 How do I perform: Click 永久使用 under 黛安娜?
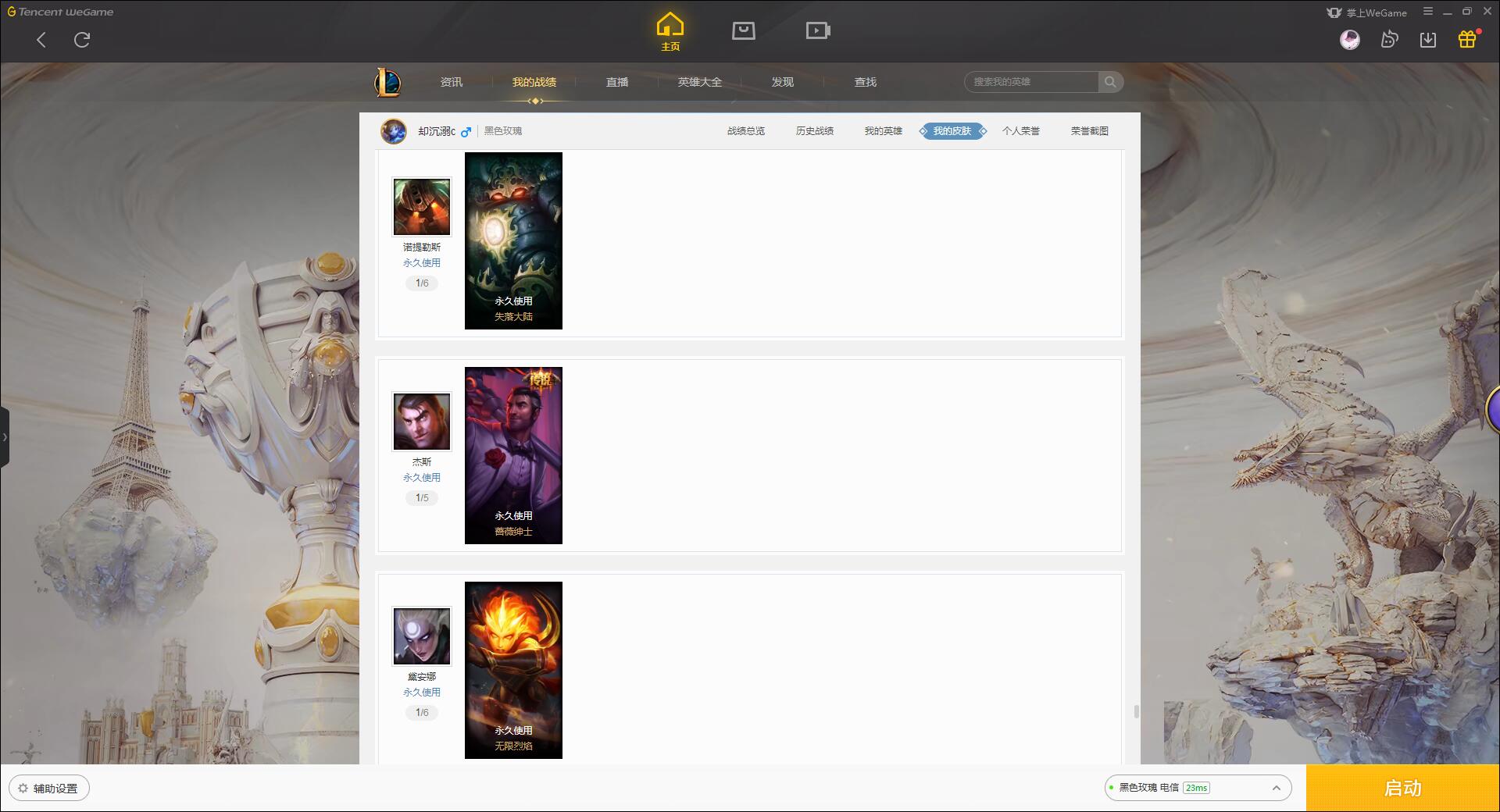[422, 693]
